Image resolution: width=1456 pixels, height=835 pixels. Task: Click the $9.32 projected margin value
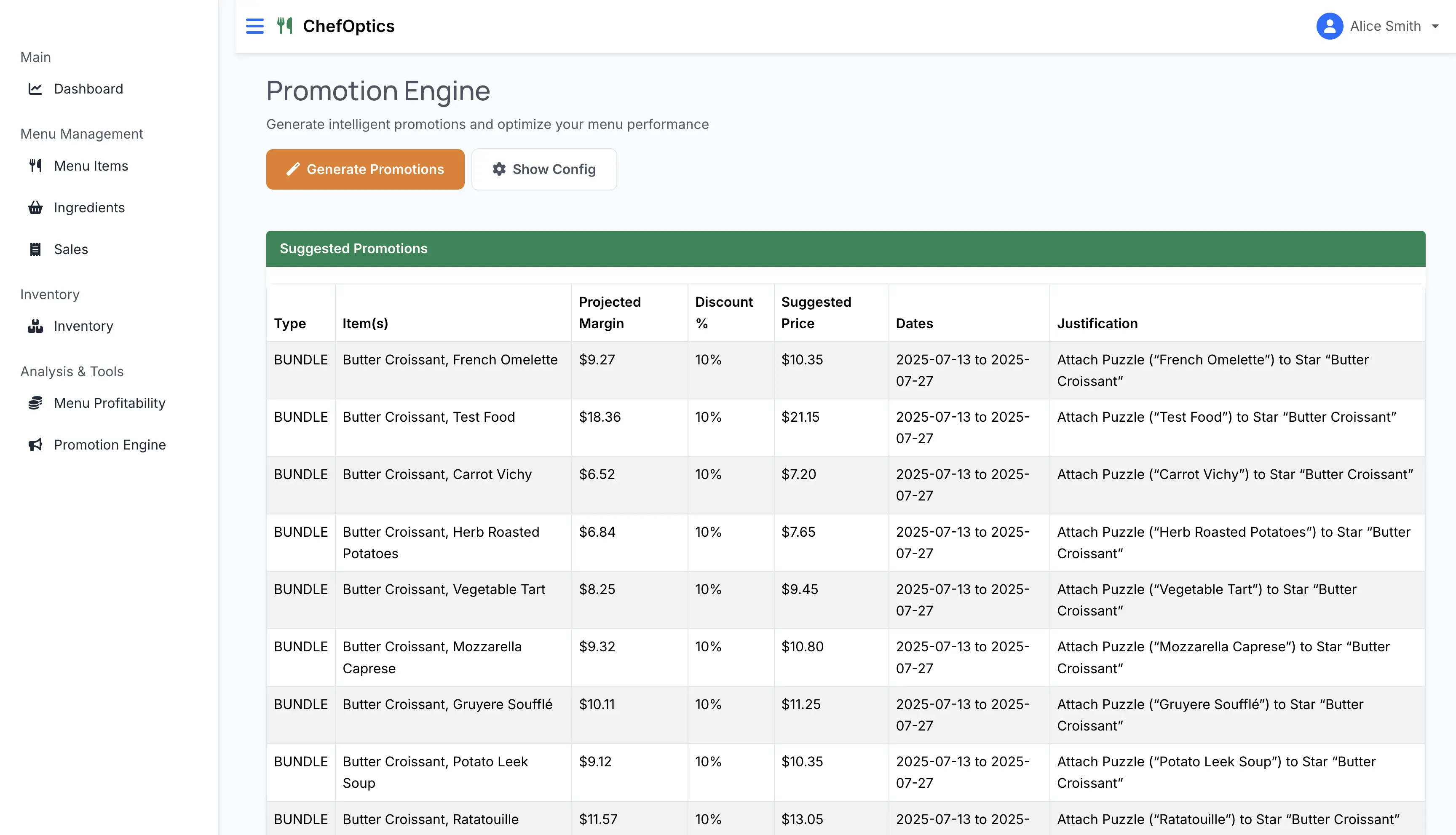coord(597,646)
